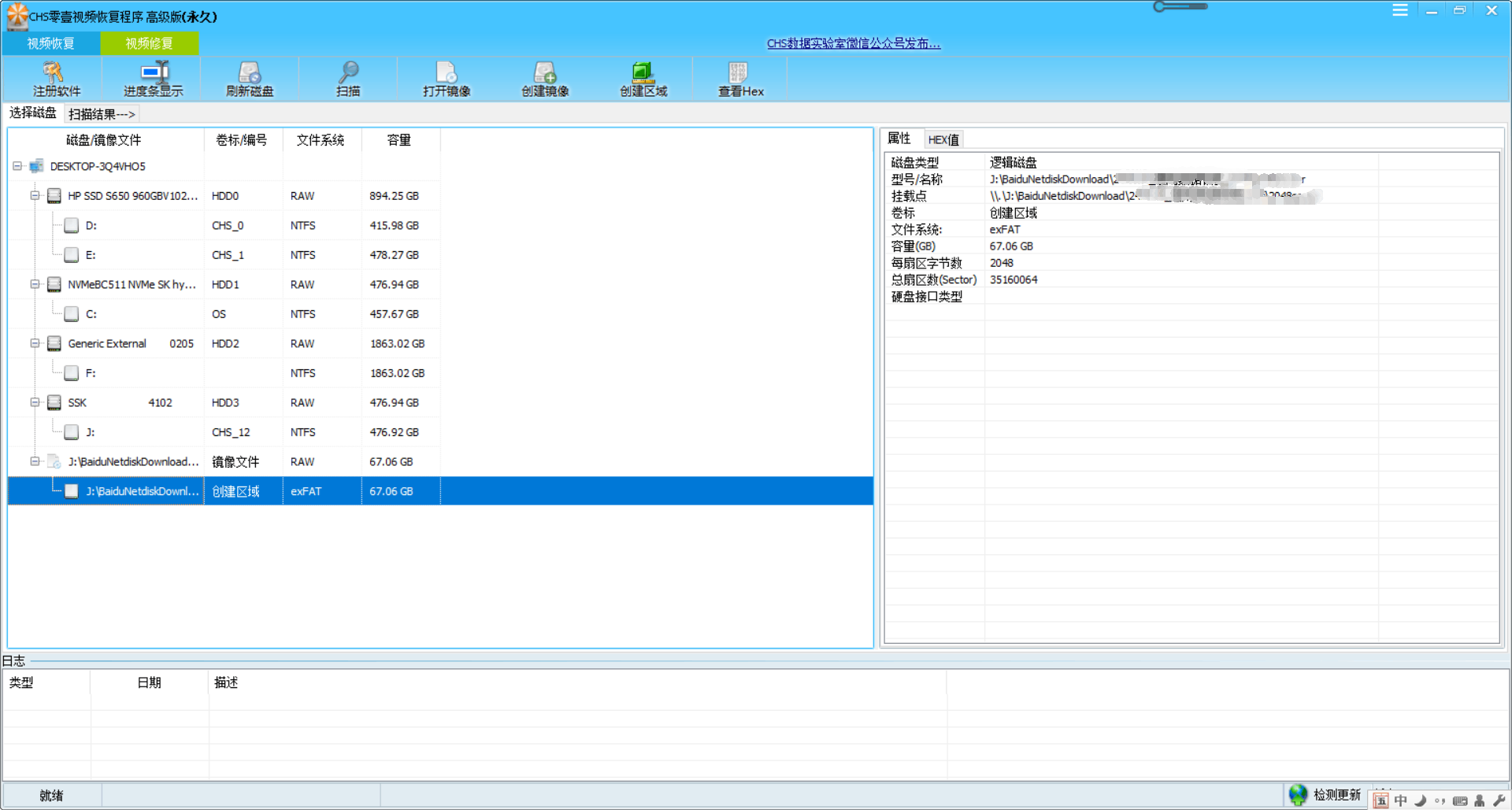This screenshot has height=810, width=1512.
Task: Select the 选择磁盘 tab
Action: (x=33, y=113)
